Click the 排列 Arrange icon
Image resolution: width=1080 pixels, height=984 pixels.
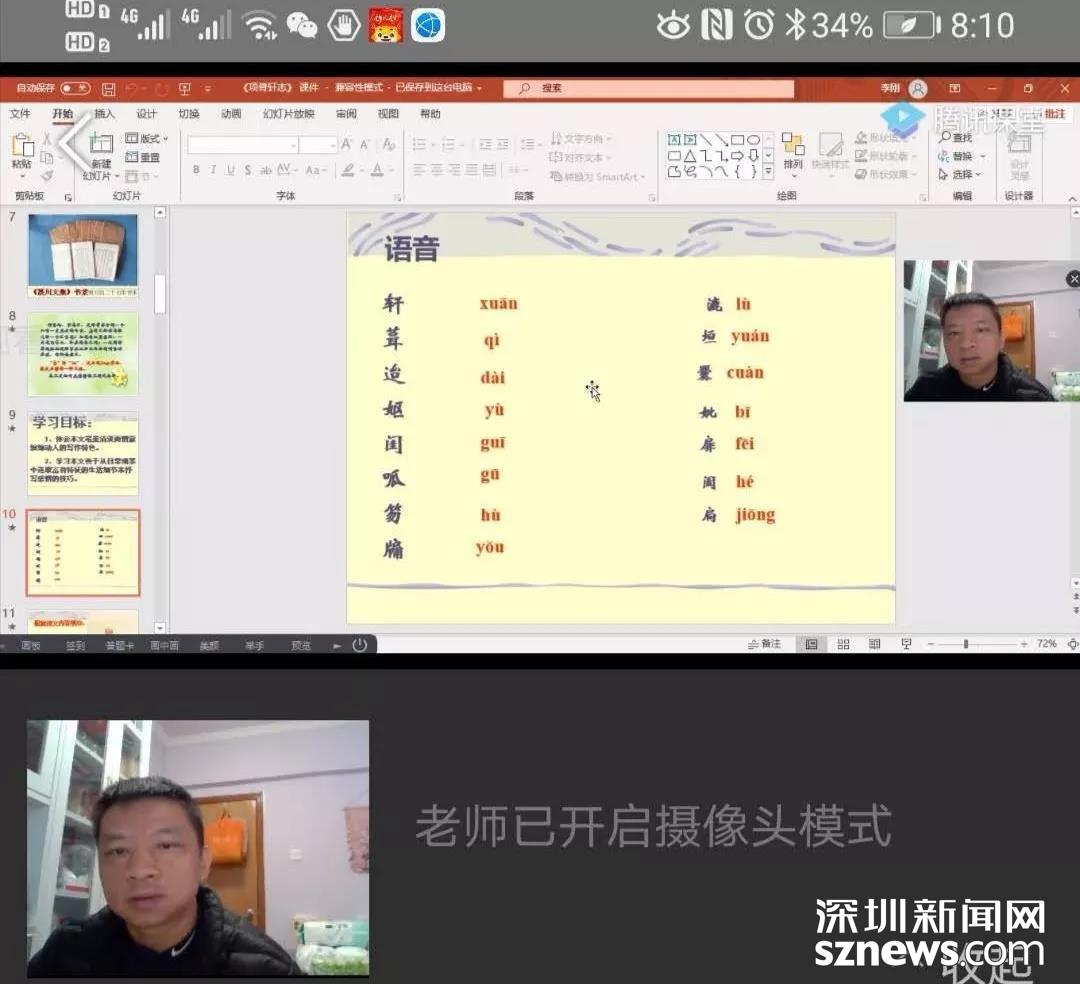pos(793,151)
